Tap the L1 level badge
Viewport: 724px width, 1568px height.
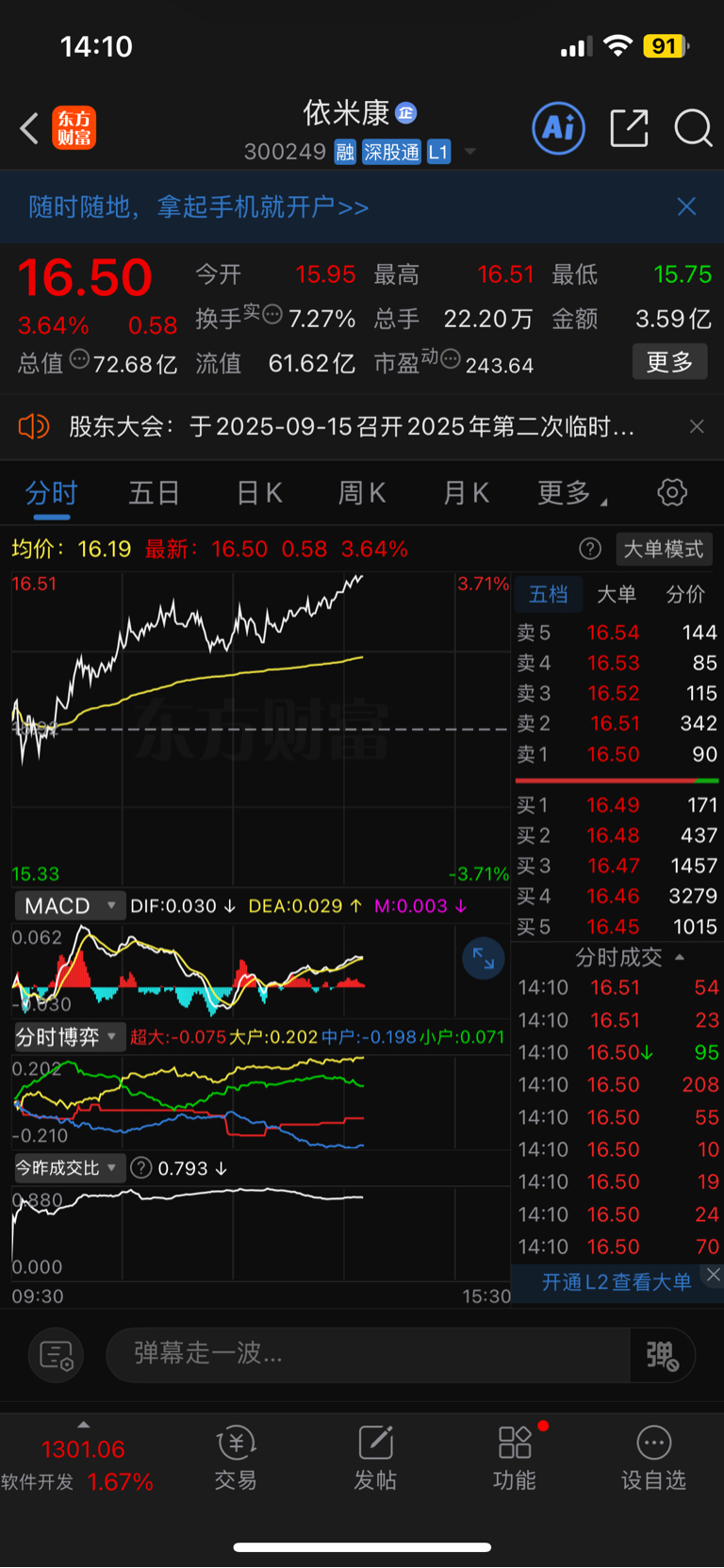click(438, 152)
